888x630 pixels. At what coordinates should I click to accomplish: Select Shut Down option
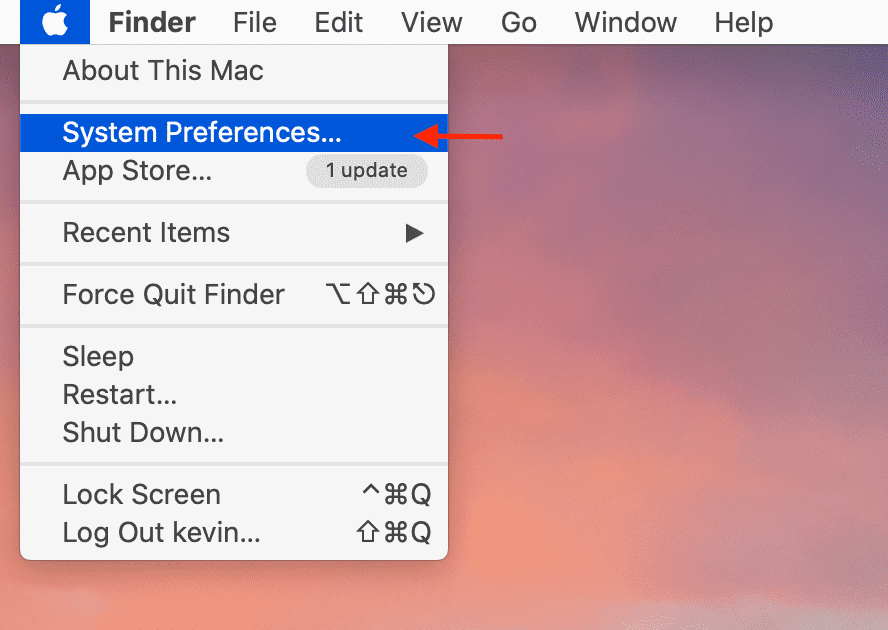point(234,432)
